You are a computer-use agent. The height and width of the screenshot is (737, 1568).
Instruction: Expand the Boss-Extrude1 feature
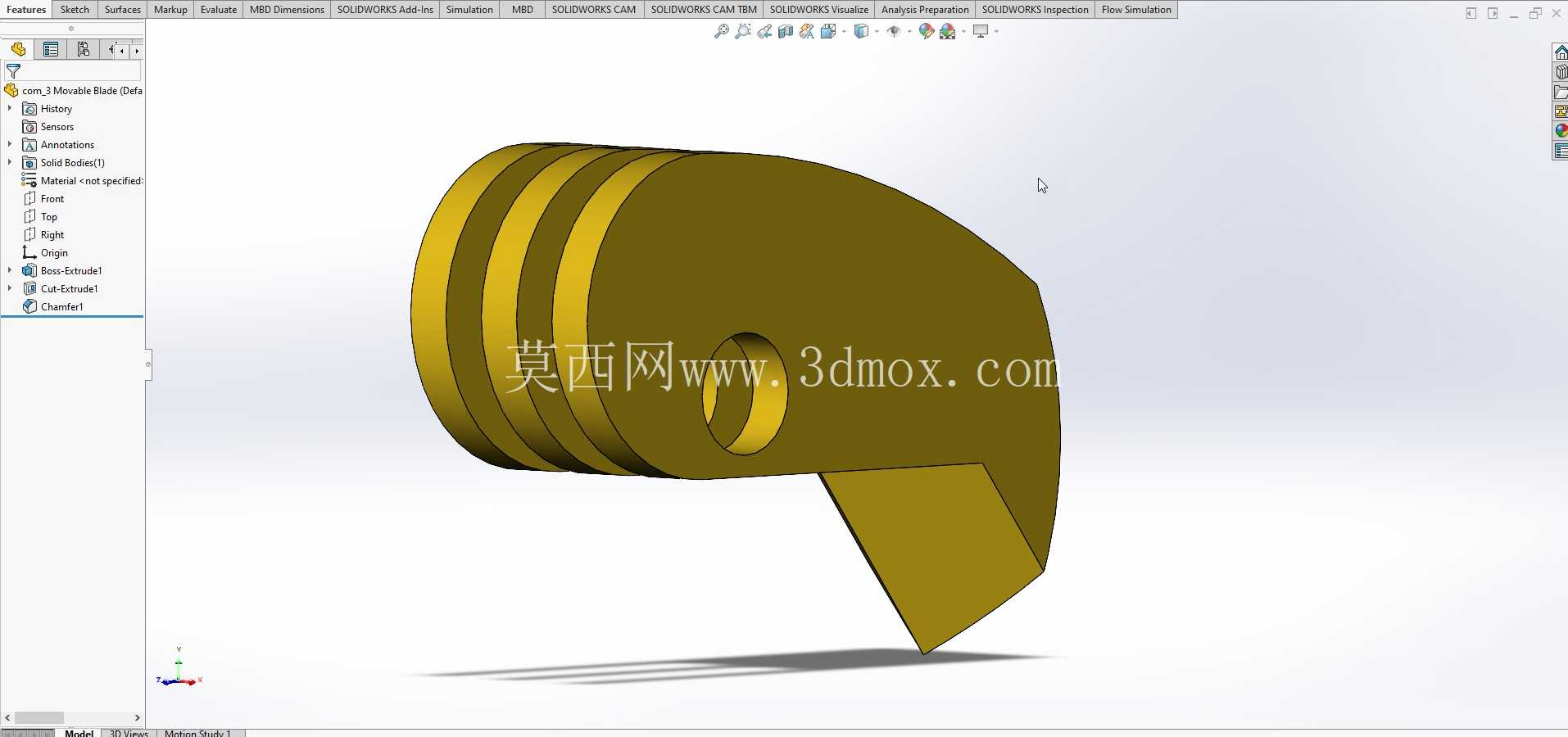pos(9,270)
